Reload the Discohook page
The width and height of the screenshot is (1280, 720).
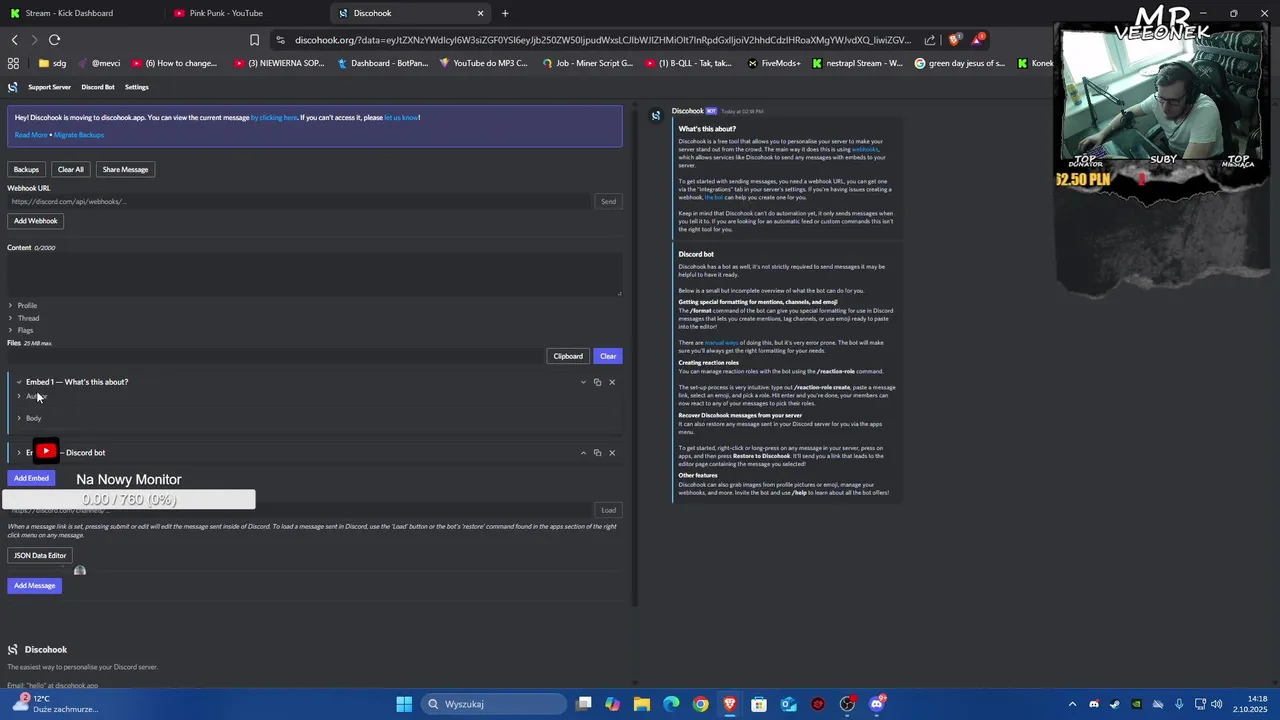(x=54, y=40)
